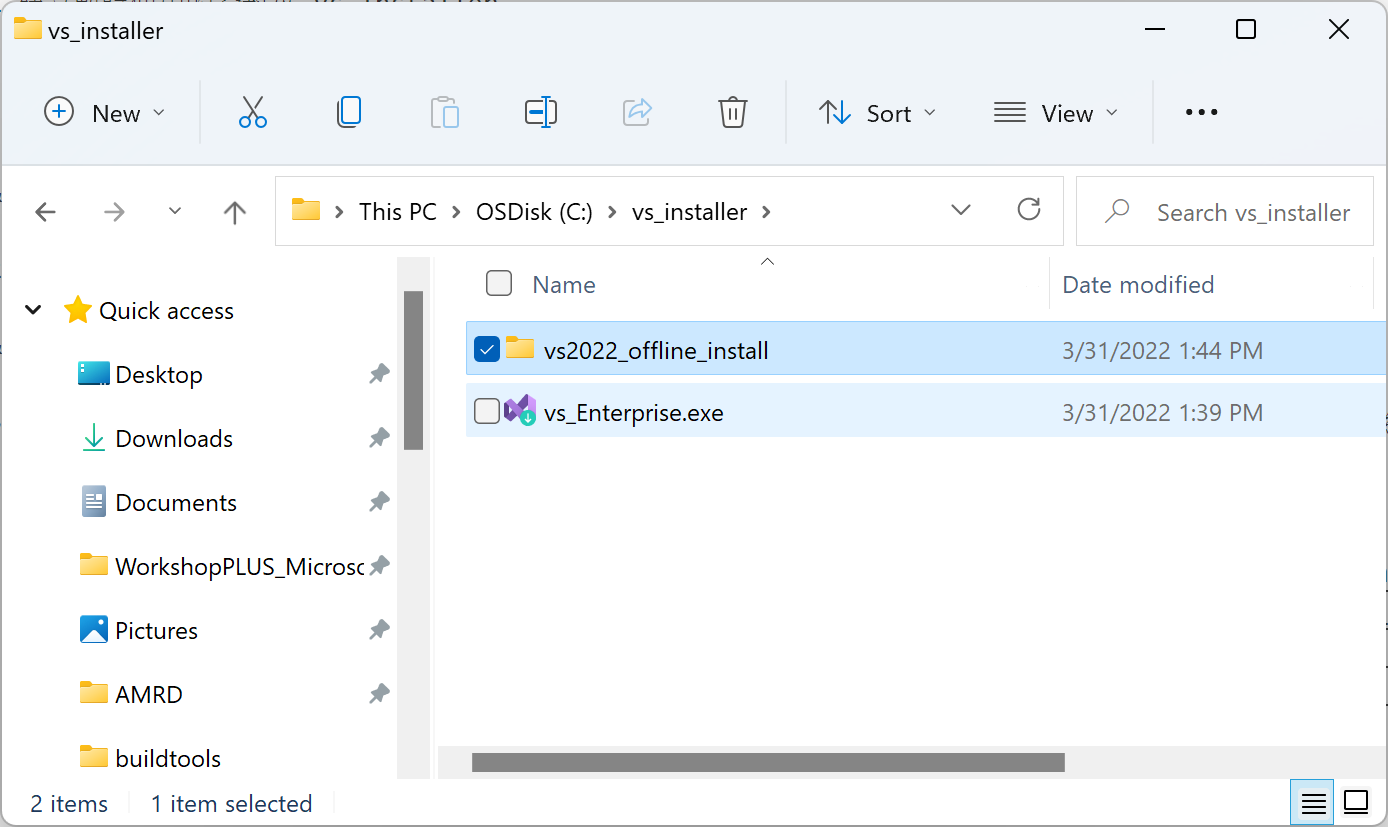Collapse the Quick access section
The image size is (1388, 827).
tap(33, 310)
